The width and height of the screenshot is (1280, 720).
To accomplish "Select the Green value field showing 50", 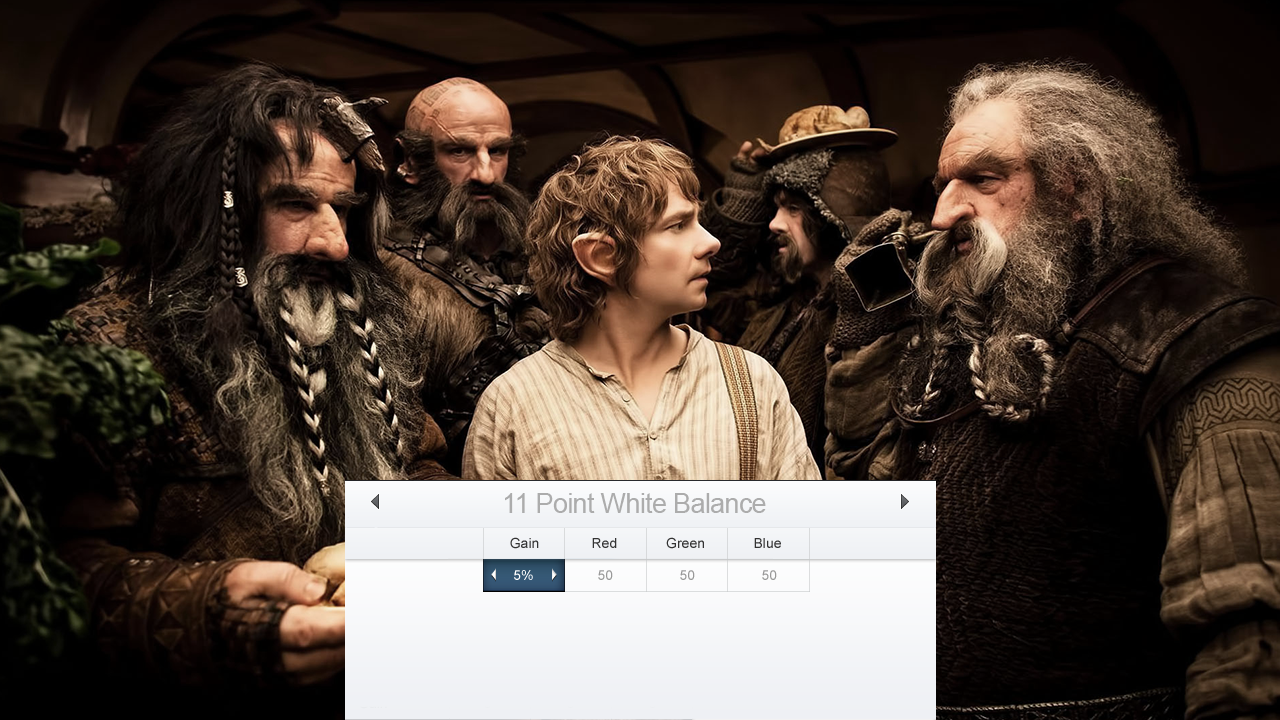I will [x=686, y=576].
